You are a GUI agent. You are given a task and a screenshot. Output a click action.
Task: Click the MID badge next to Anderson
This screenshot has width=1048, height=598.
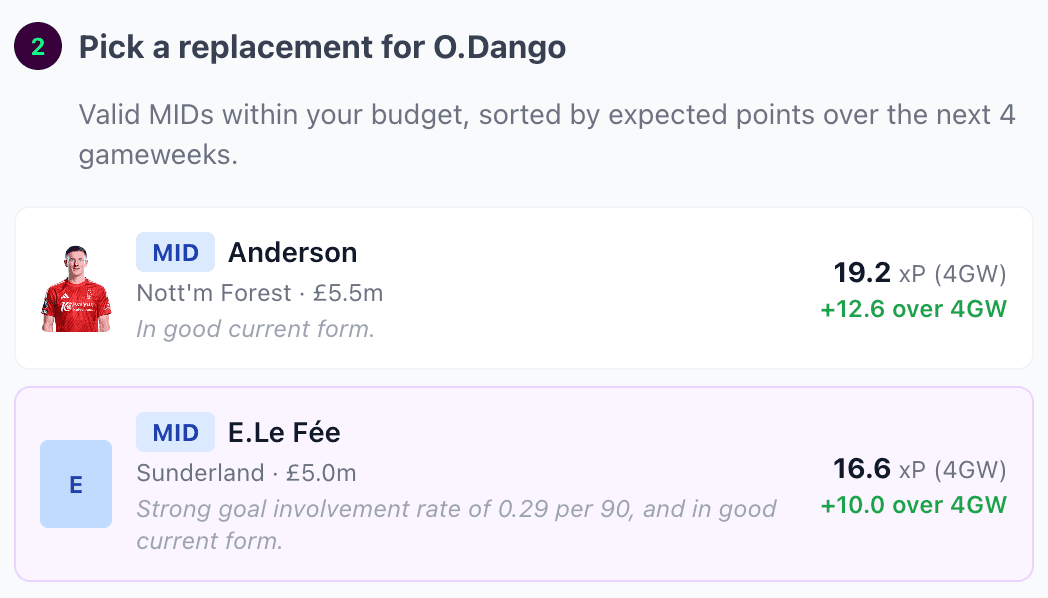175,252
